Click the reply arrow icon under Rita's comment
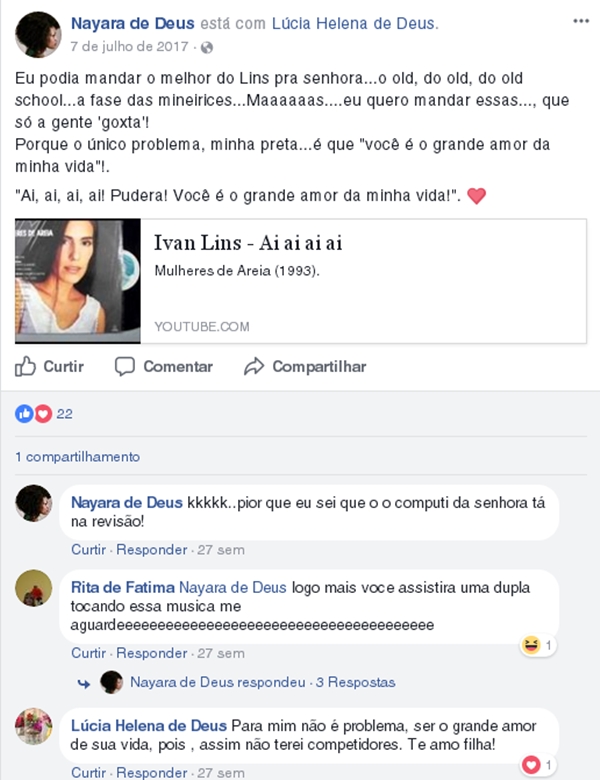600x780 pixels. (84, 684)
